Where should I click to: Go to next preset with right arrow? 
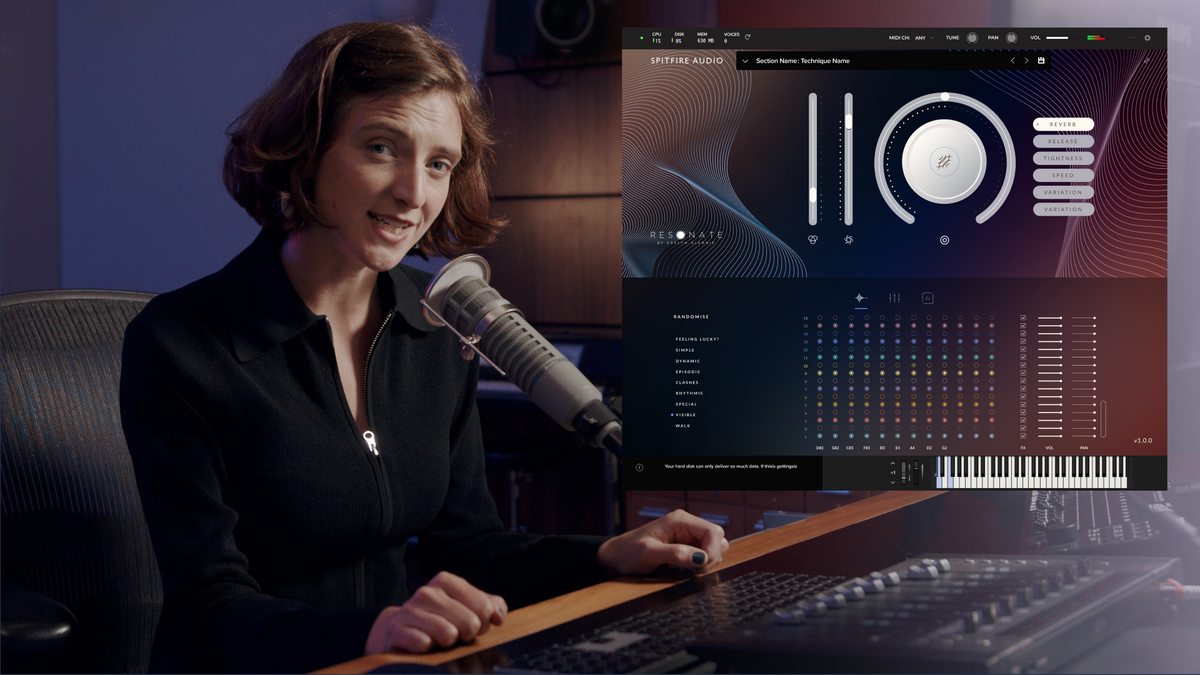tap(1026, 61)
